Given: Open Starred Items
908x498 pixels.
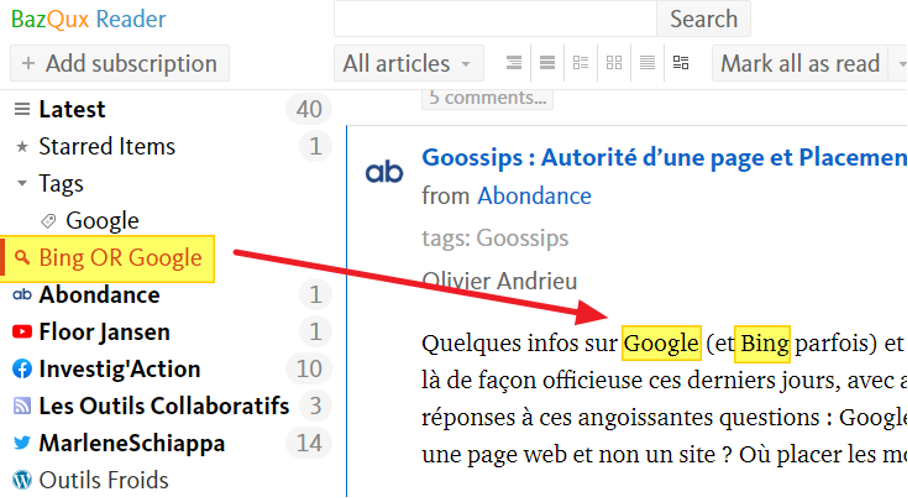Looking at the screenshot, I should [107, 146].
